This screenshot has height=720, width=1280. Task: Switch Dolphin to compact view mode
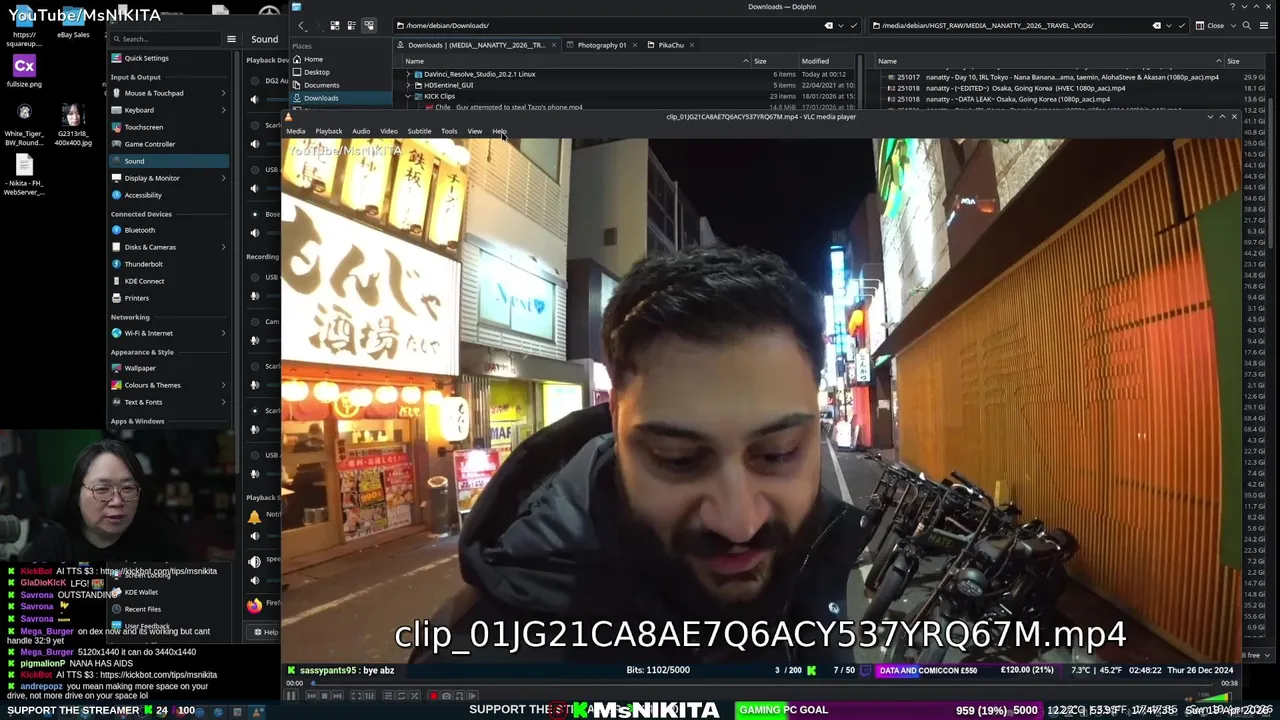click(x=351, y=25)
